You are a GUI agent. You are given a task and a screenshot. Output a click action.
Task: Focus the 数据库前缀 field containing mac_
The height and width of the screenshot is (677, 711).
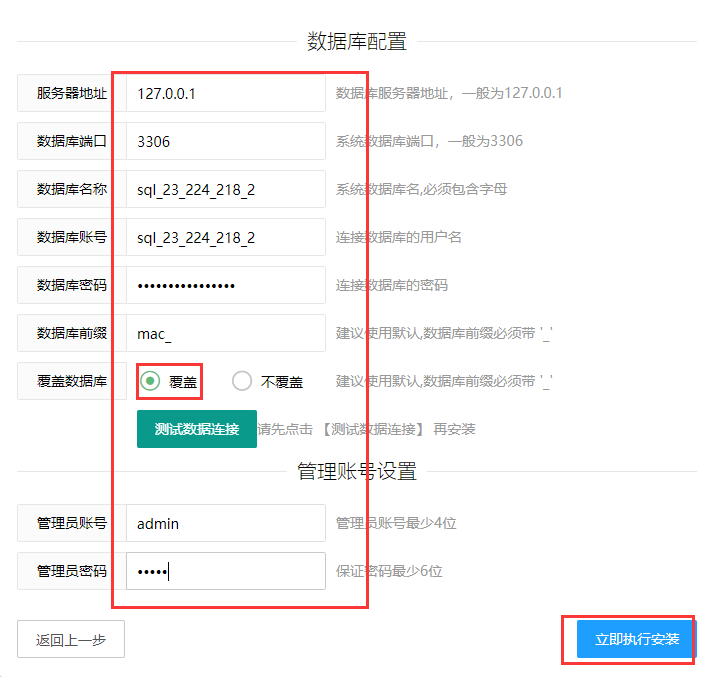[x=226, y=333]
